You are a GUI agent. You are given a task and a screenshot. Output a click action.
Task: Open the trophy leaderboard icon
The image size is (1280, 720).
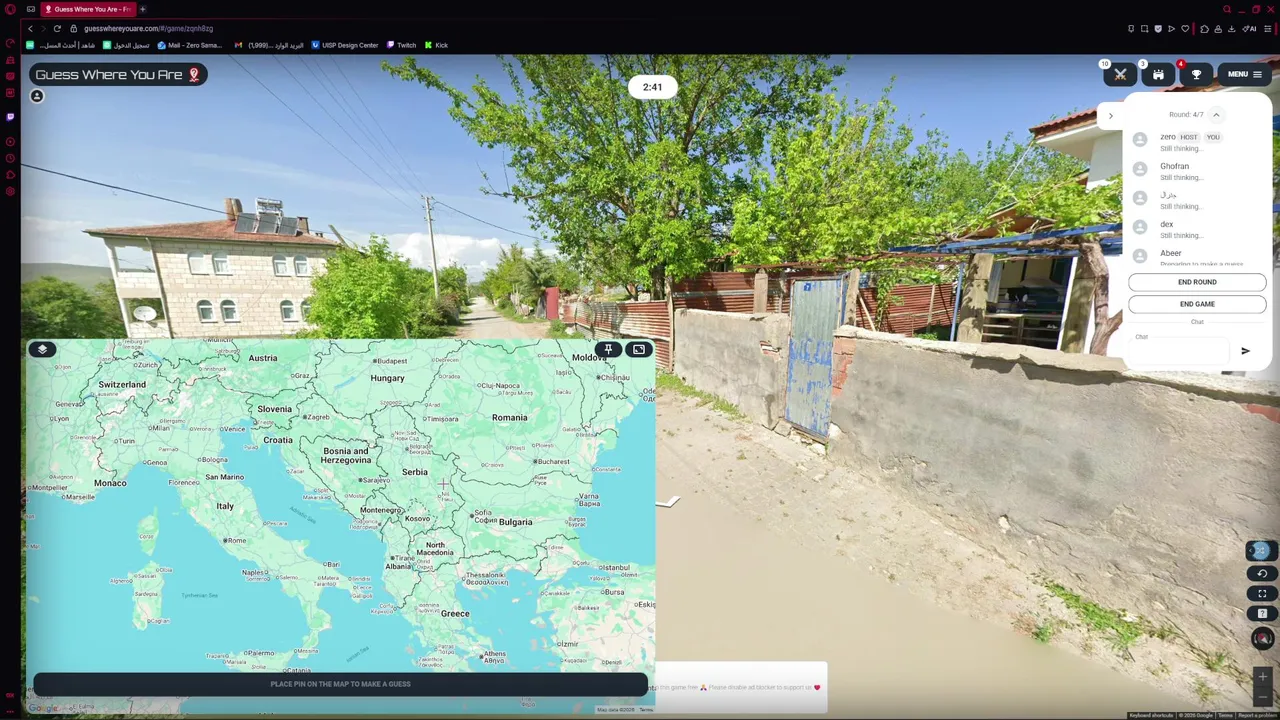[x=1196, y=74]
